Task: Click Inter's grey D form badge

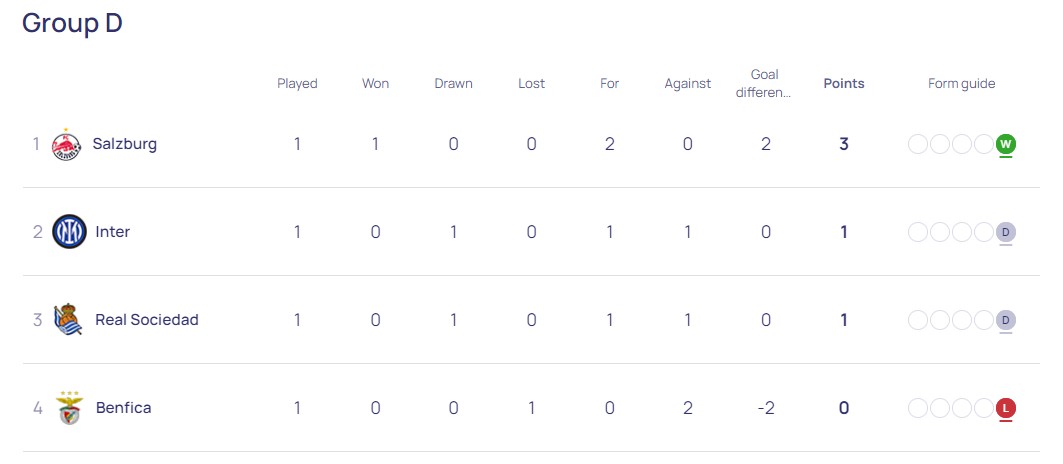Action: (x=1005, y=233)
